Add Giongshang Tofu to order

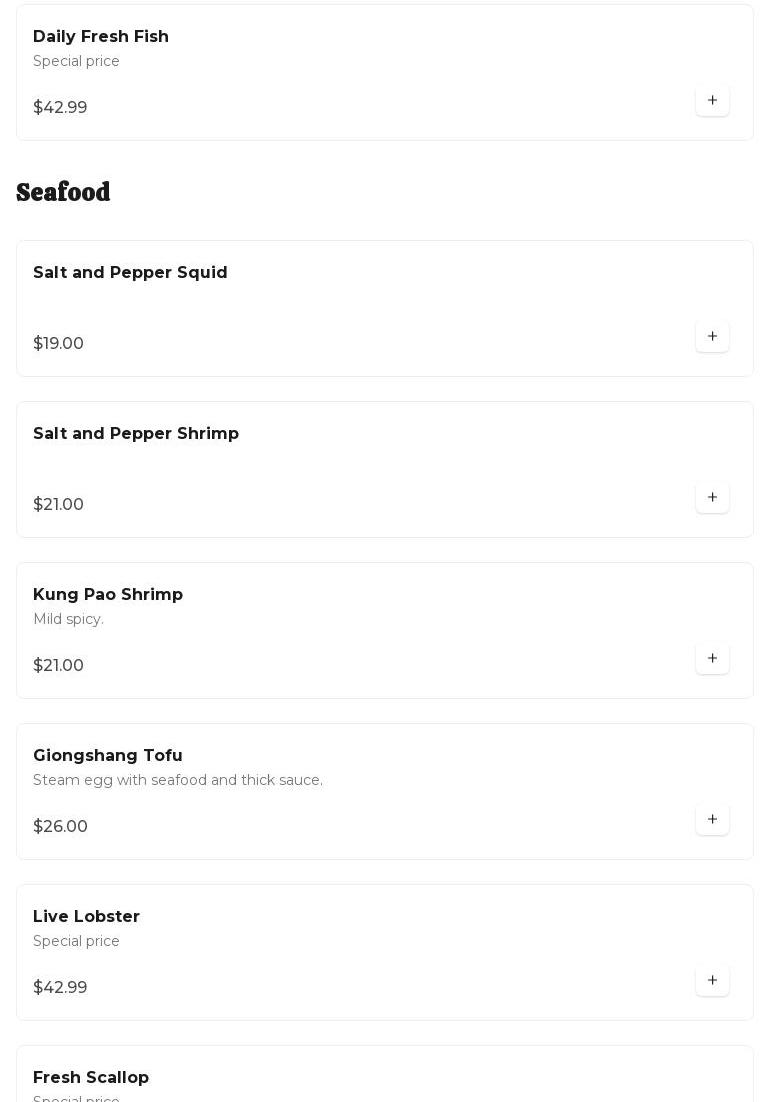pyautogui.click(x=712, y=820)
